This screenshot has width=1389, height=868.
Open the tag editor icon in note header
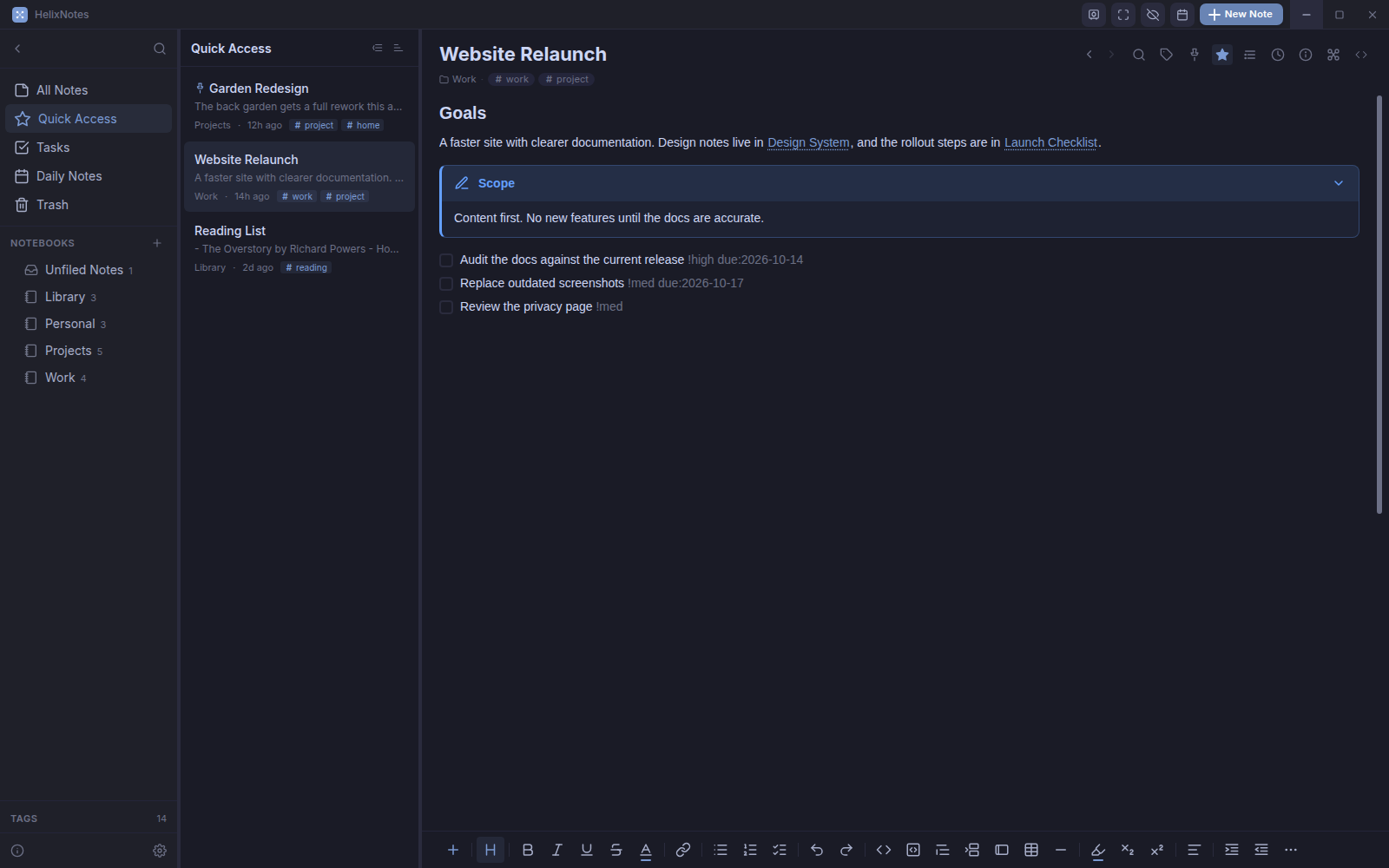pyautogui.click(x=1167, y=55)
